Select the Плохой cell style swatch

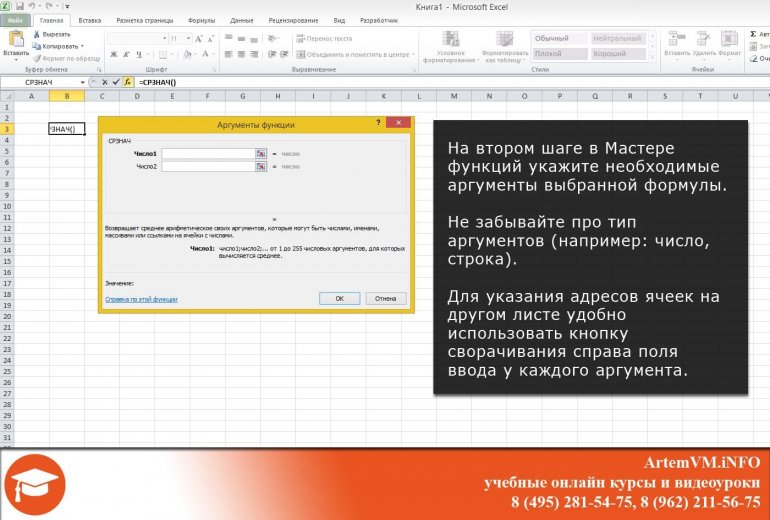560,54
